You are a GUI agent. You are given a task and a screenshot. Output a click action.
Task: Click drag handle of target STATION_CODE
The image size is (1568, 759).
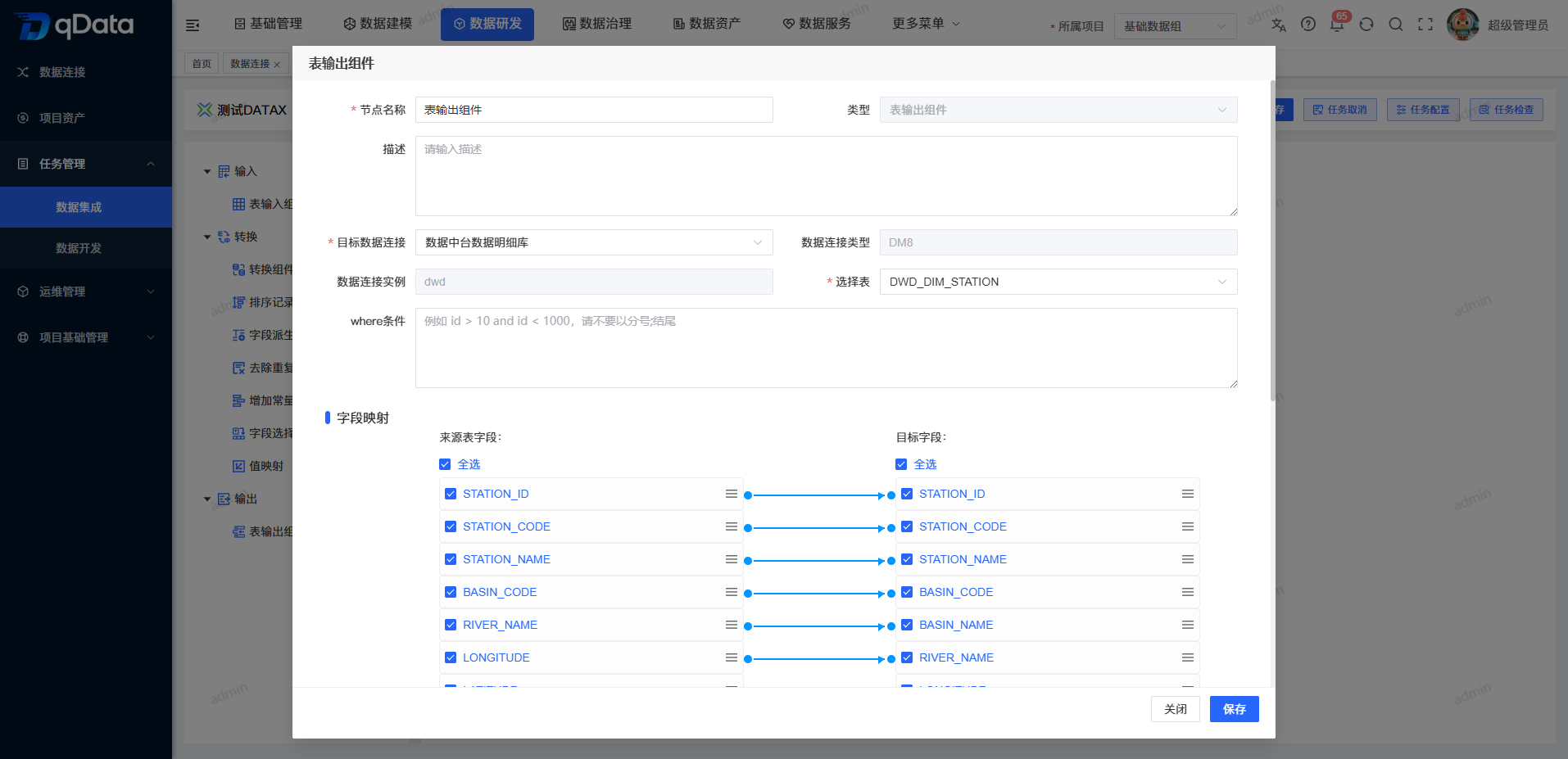[1188, 526]
